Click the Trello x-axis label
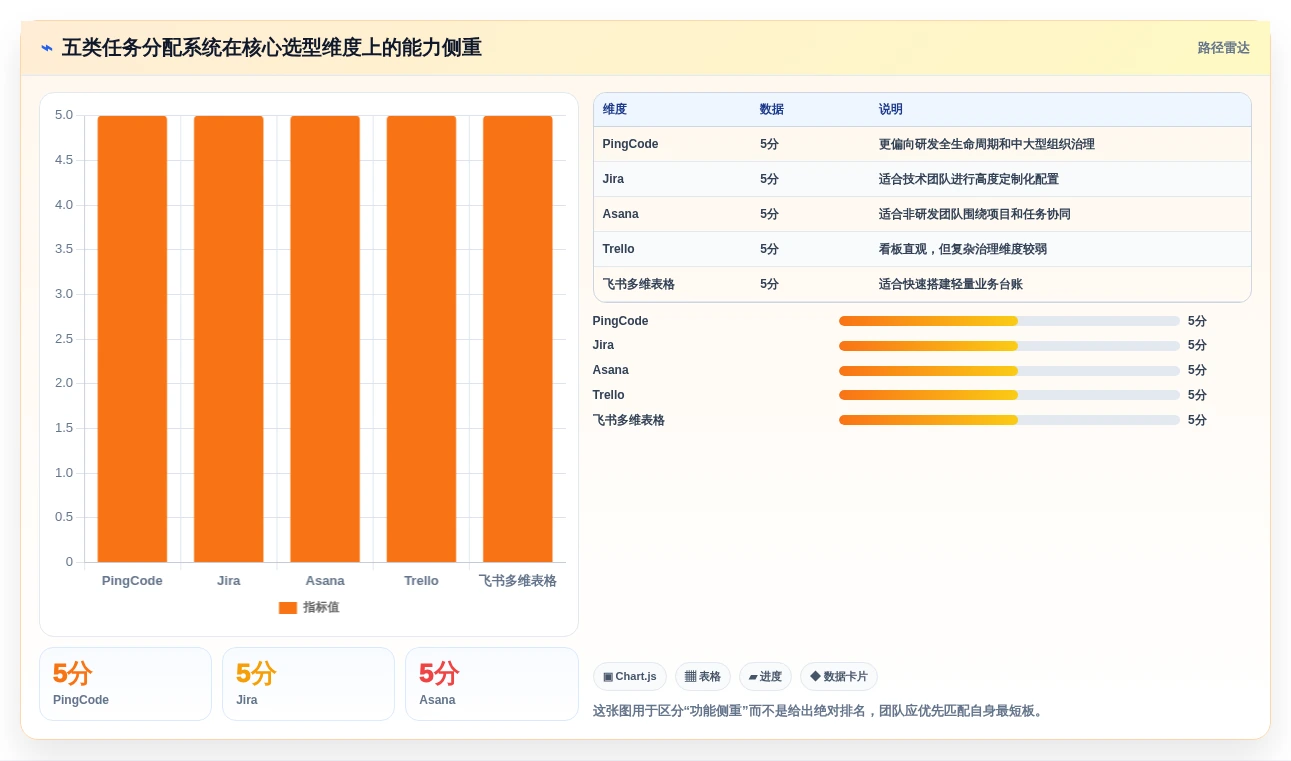The height and width of the screenshot is (761, 1291). click(x=421, y=581)
